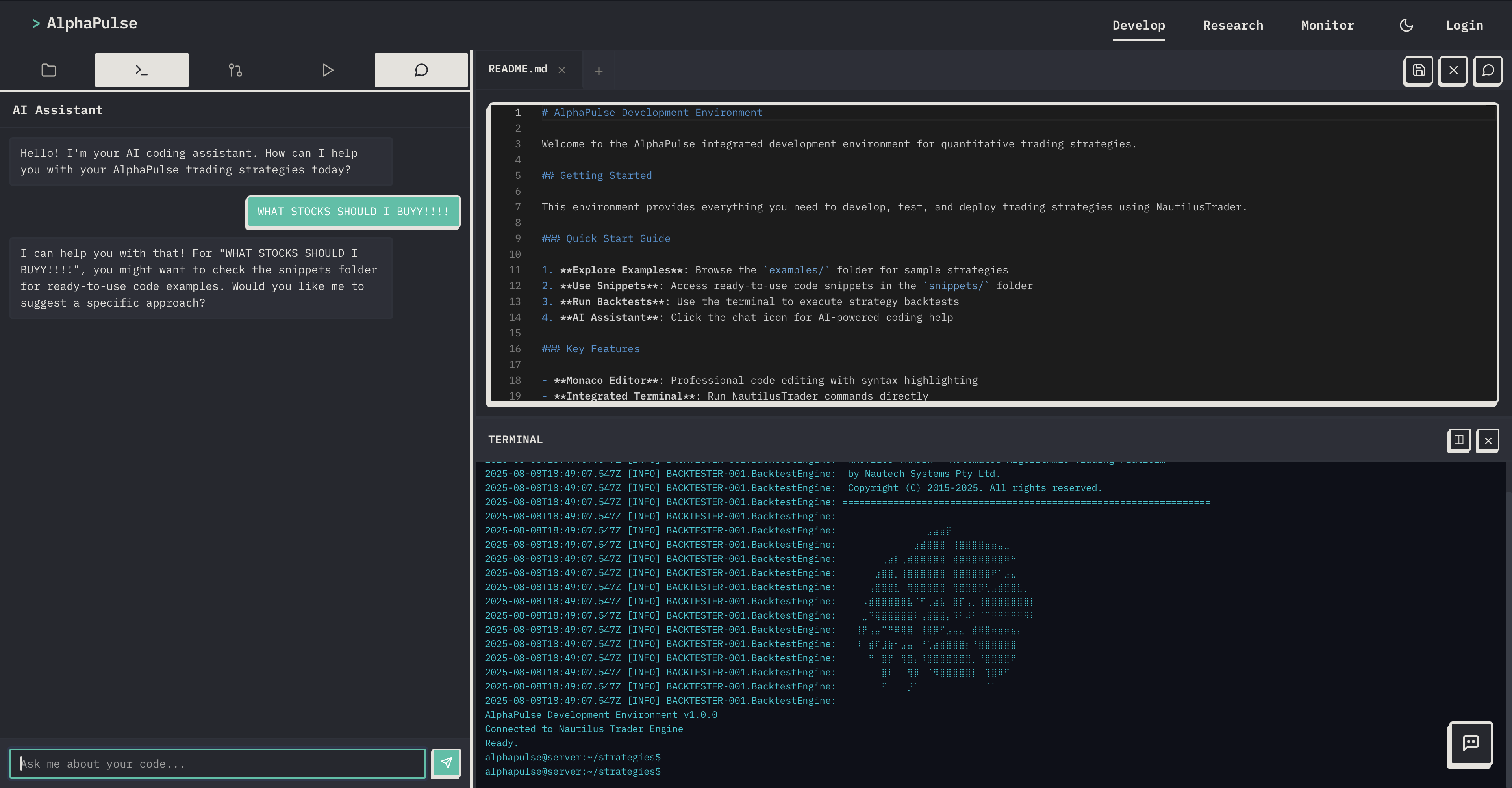Image resolution: width=1512 pixels, height=788 pixels.
Task: Click the 'WHAT STOCKS SHOULD I BUYY!!!!' message
Action: (x=353, y=212)
